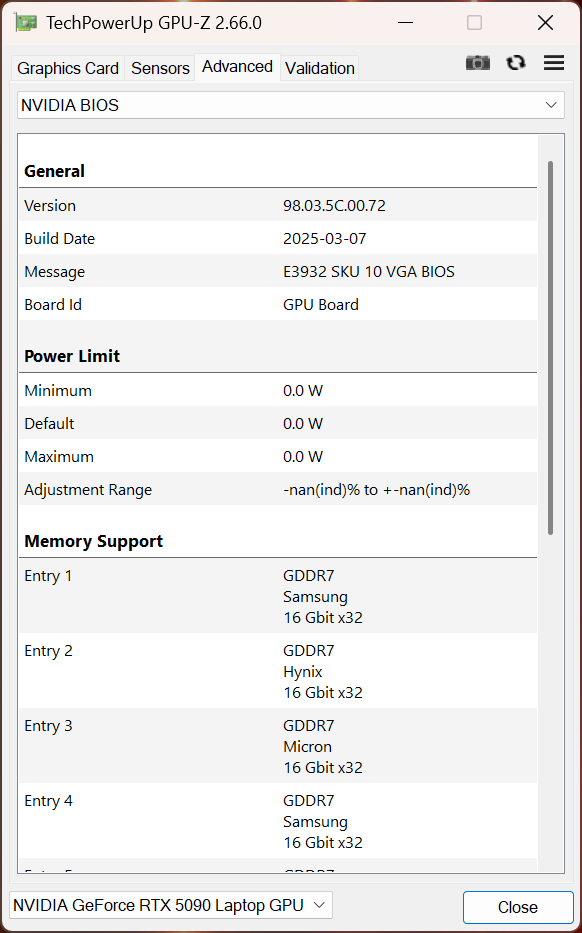Click the Close button
The image size is (582, 933).
click(518, 907)
